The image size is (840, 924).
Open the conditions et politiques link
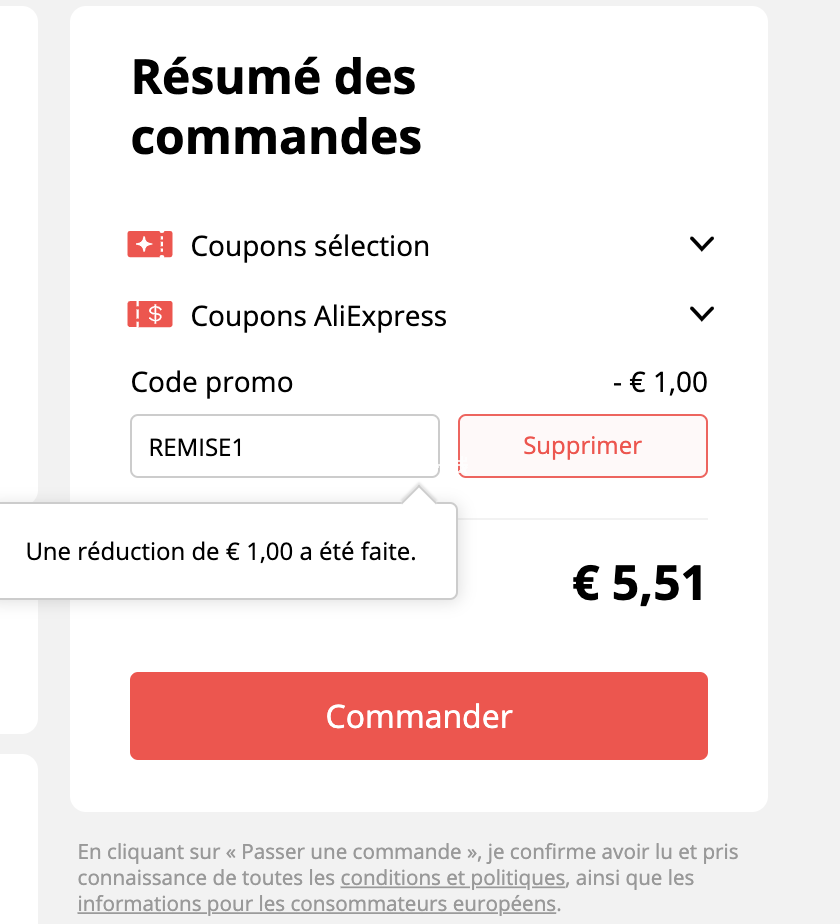(x=453, y=878)
